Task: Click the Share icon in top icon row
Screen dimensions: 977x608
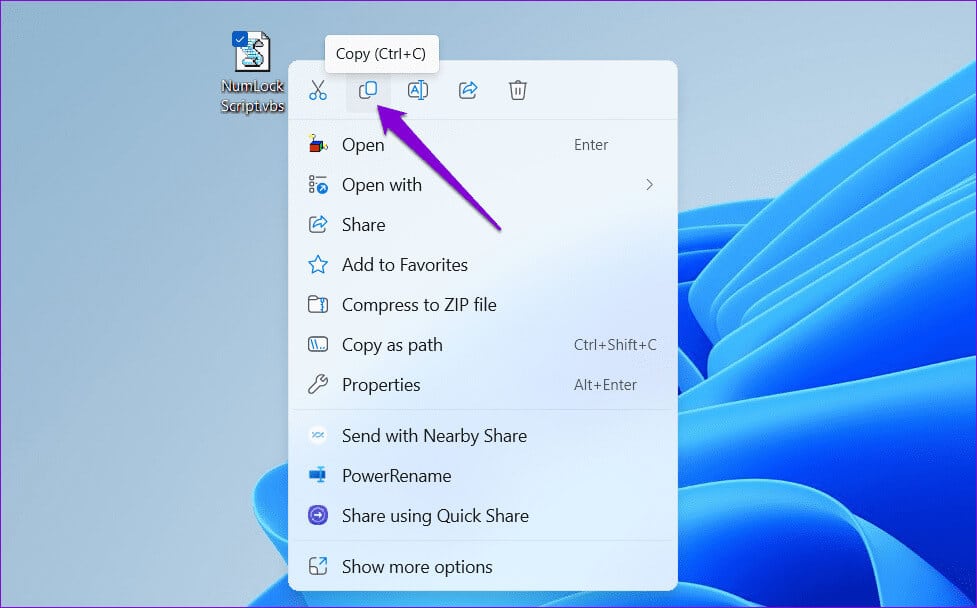Action: point(468,91)
